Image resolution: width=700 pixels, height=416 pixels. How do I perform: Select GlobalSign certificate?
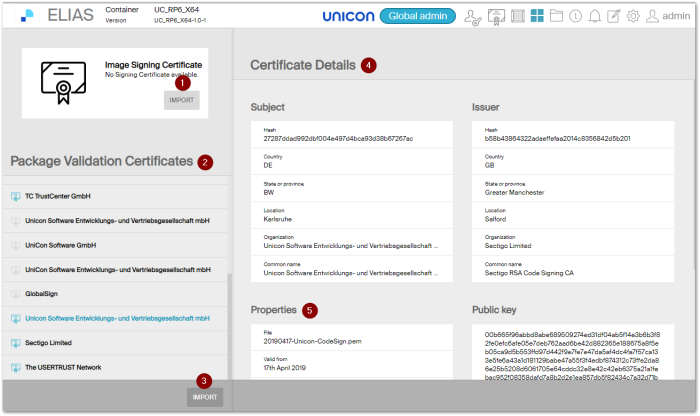[x=115, y=294]
